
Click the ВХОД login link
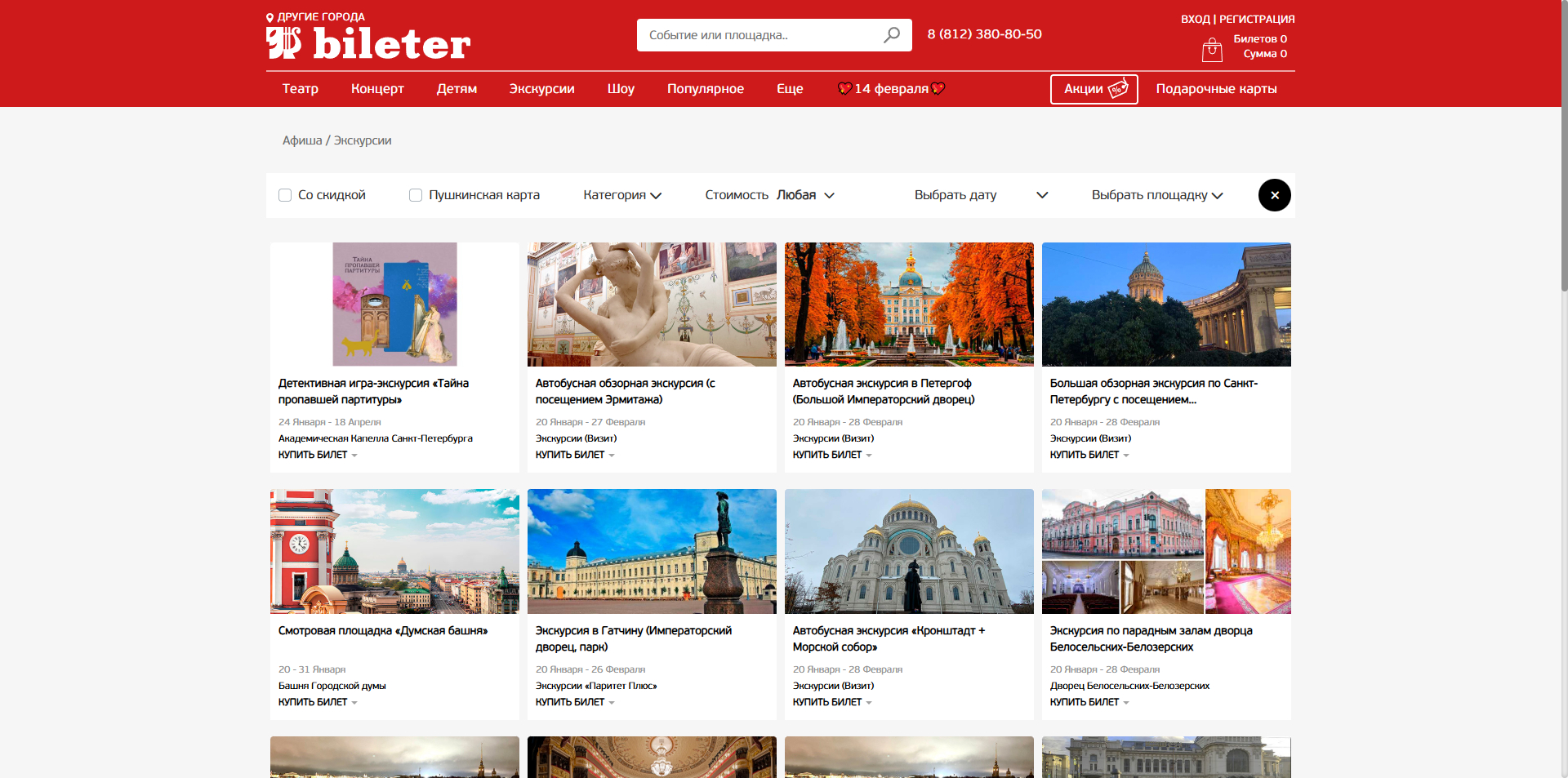(1195, 19)
